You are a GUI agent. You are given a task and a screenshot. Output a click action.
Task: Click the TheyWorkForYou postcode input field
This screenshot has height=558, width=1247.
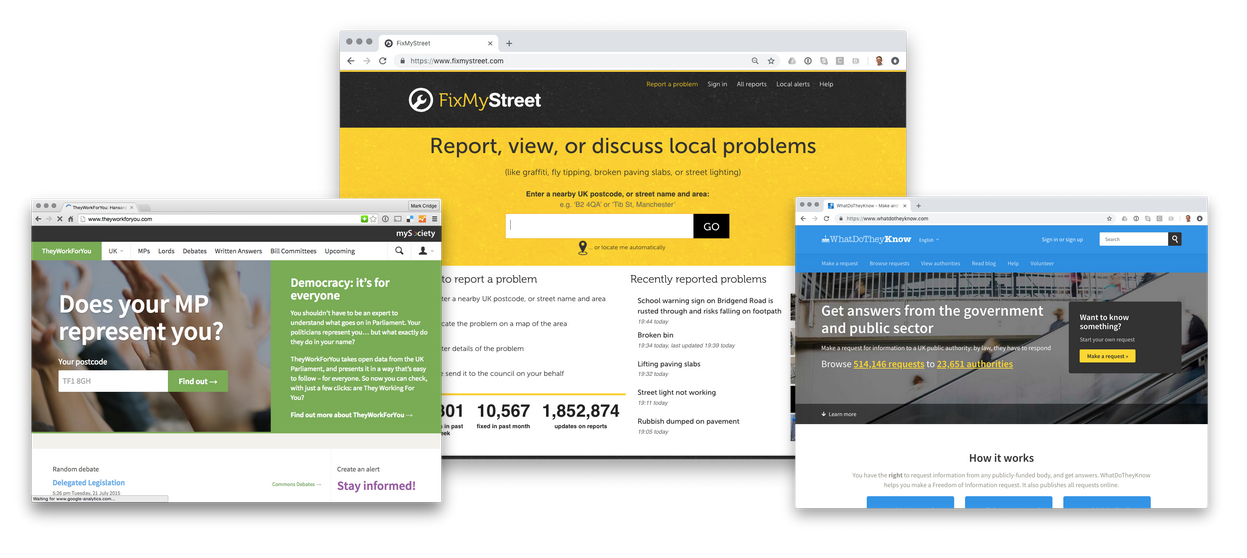click(x=113, y=381)
